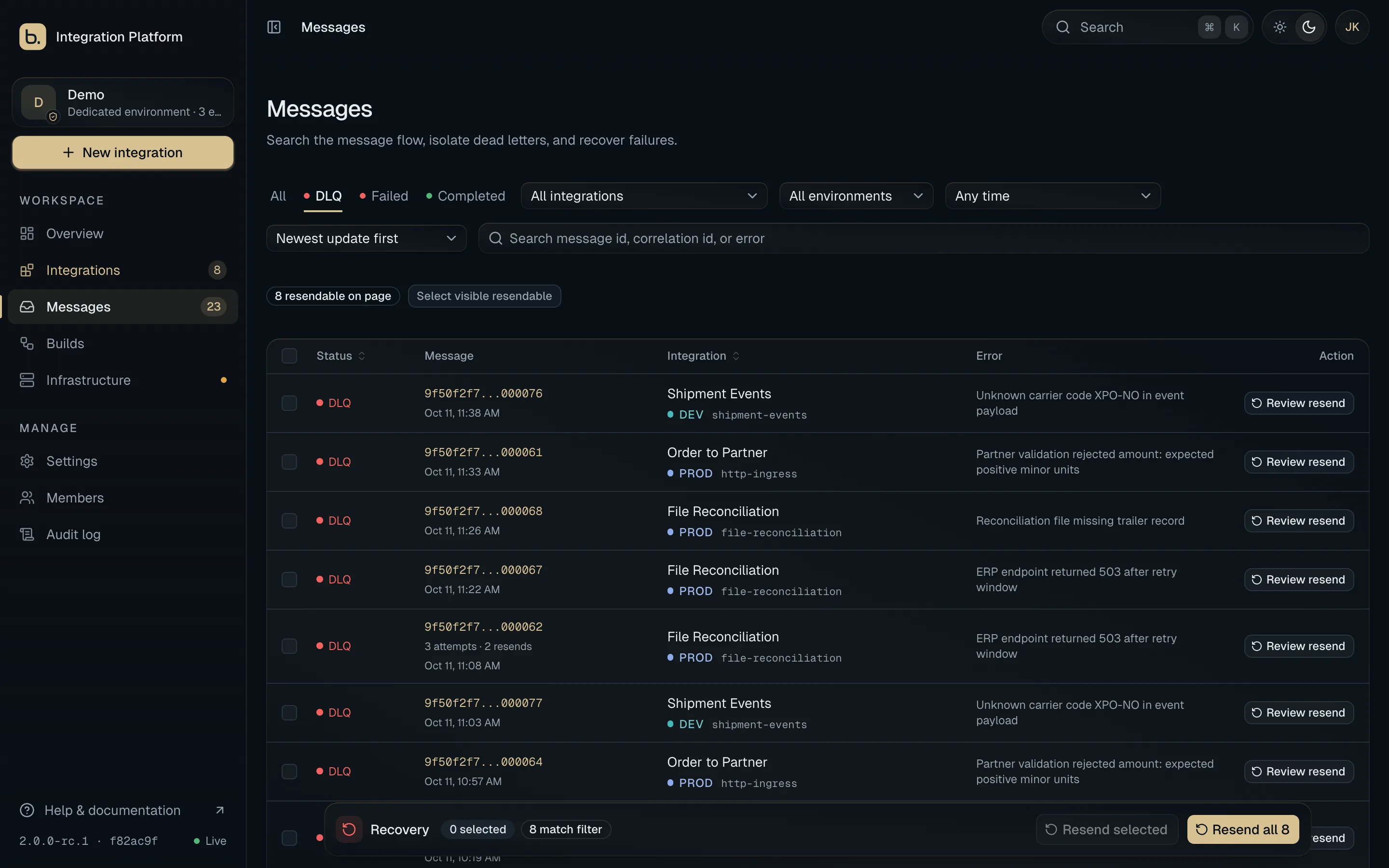The image size is (1389, 868).
Task: Click the Demo environment avatar
Action: point(39,102)
